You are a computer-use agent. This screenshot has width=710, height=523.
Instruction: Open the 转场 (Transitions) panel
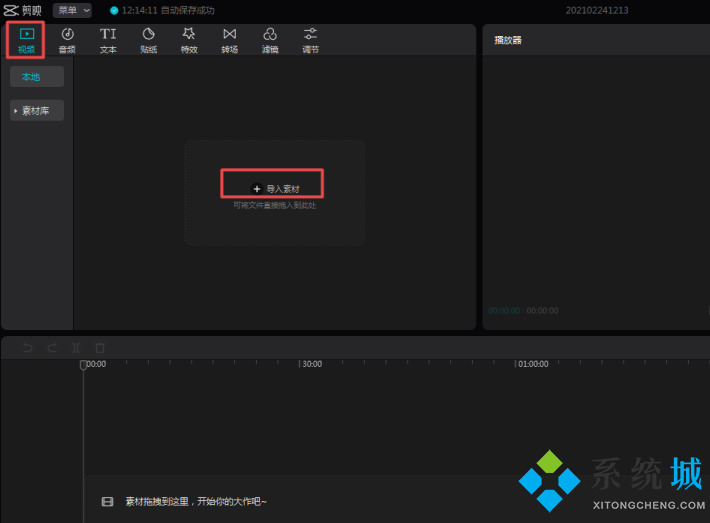click(x=229, y=39)
